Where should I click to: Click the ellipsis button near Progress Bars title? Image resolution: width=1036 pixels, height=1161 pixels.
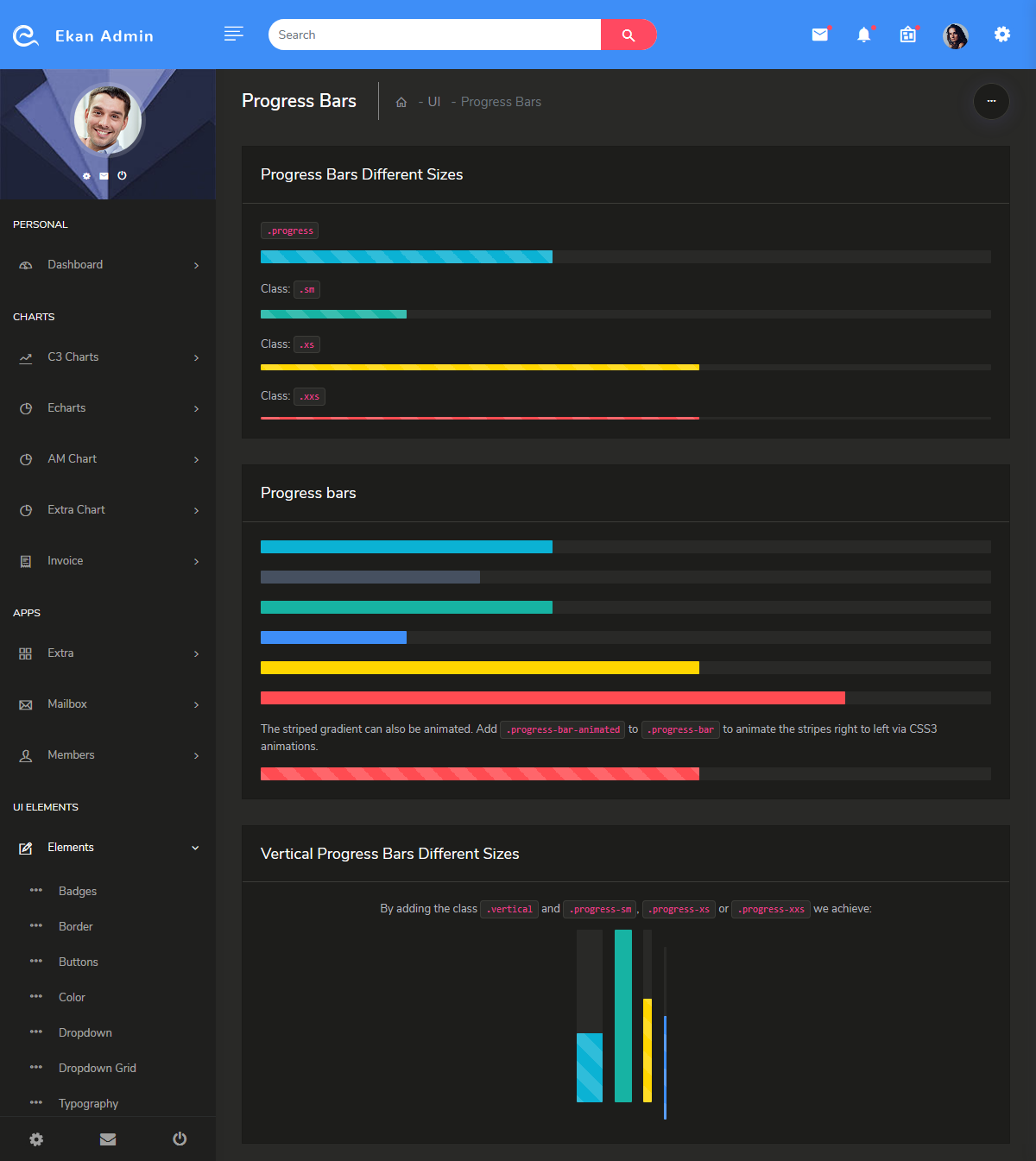[x=991, y=102]
